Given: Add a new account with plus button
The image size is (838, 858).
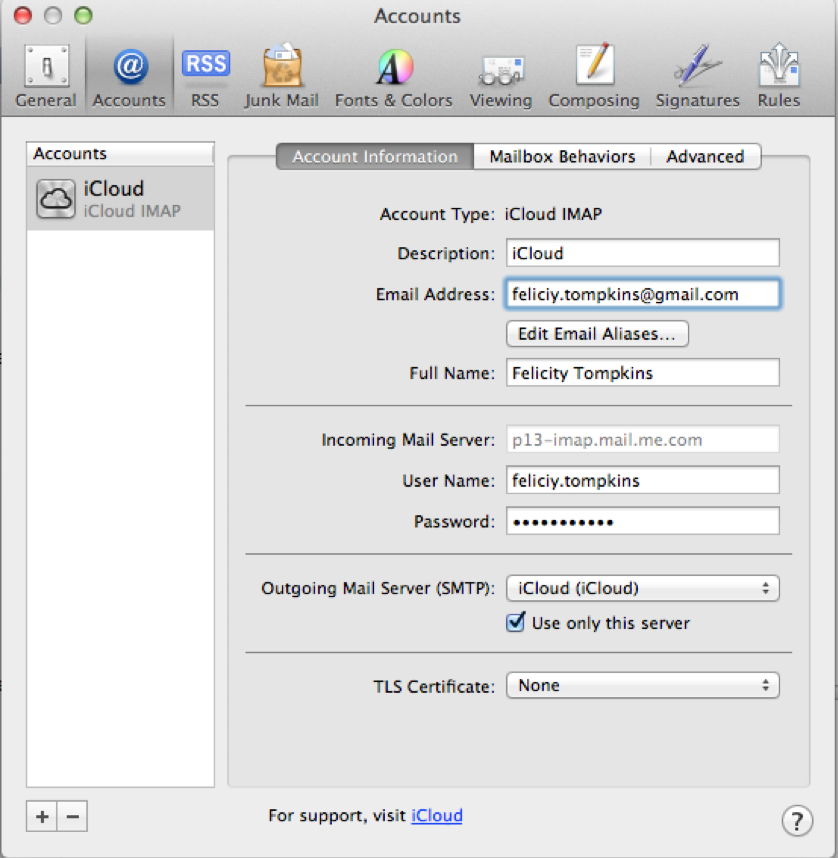Looking at the screenshot, I should (x=42, y=816).
